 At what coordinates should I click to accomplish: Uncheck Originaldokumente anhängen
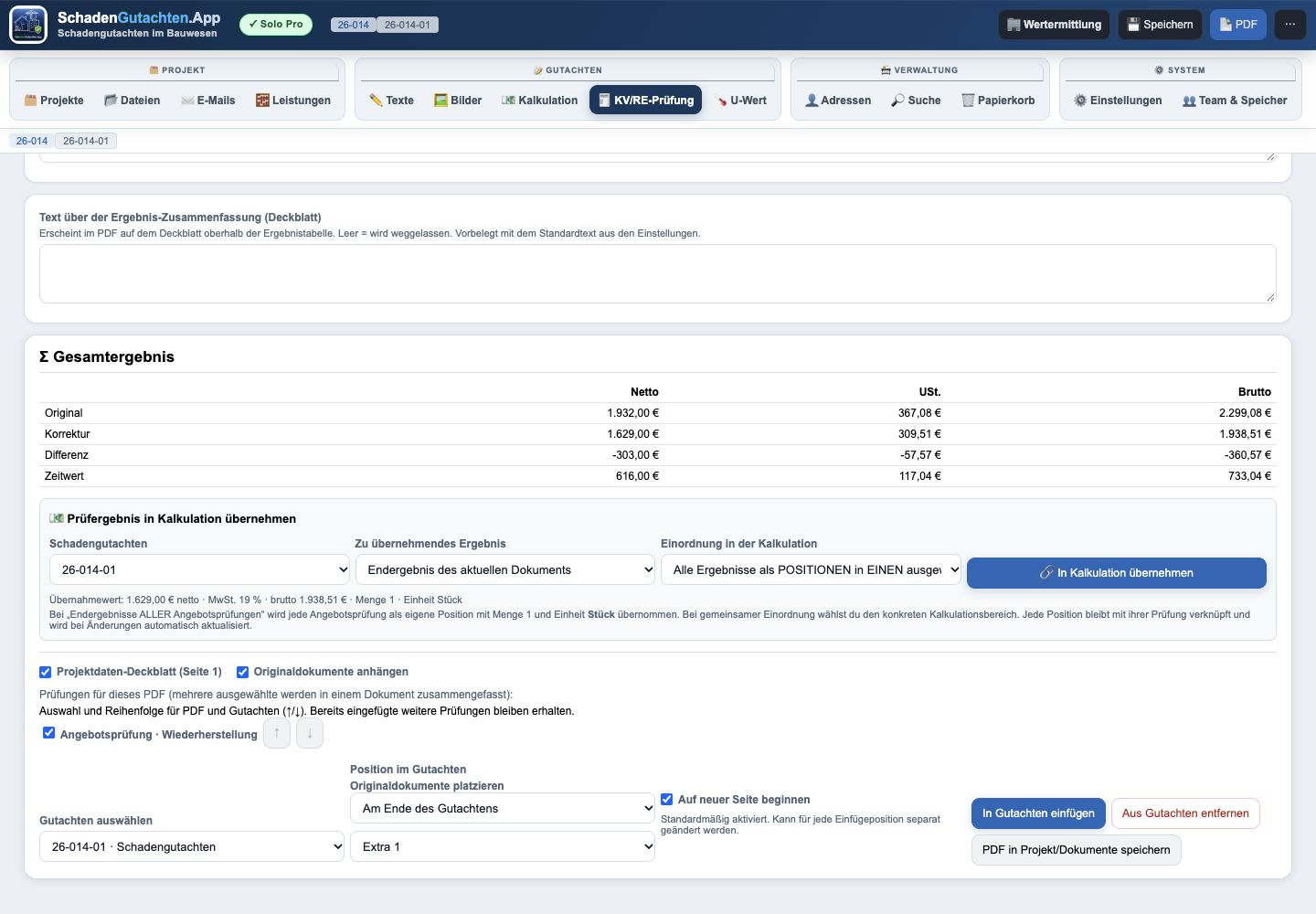(243, 672)
